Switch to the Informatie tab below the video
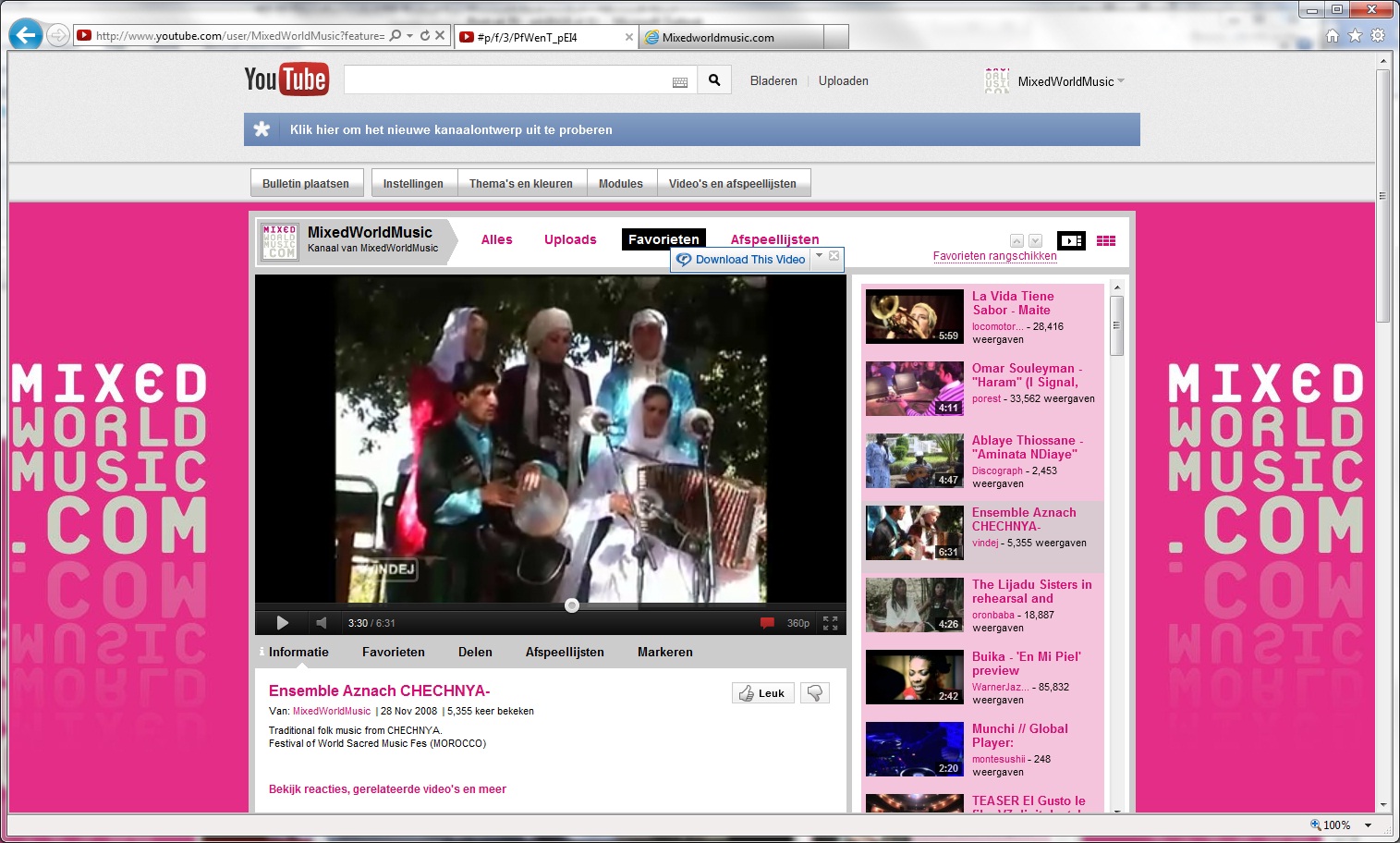The height and width of the screenshot is (843, 1400). (x=298, y=652)
